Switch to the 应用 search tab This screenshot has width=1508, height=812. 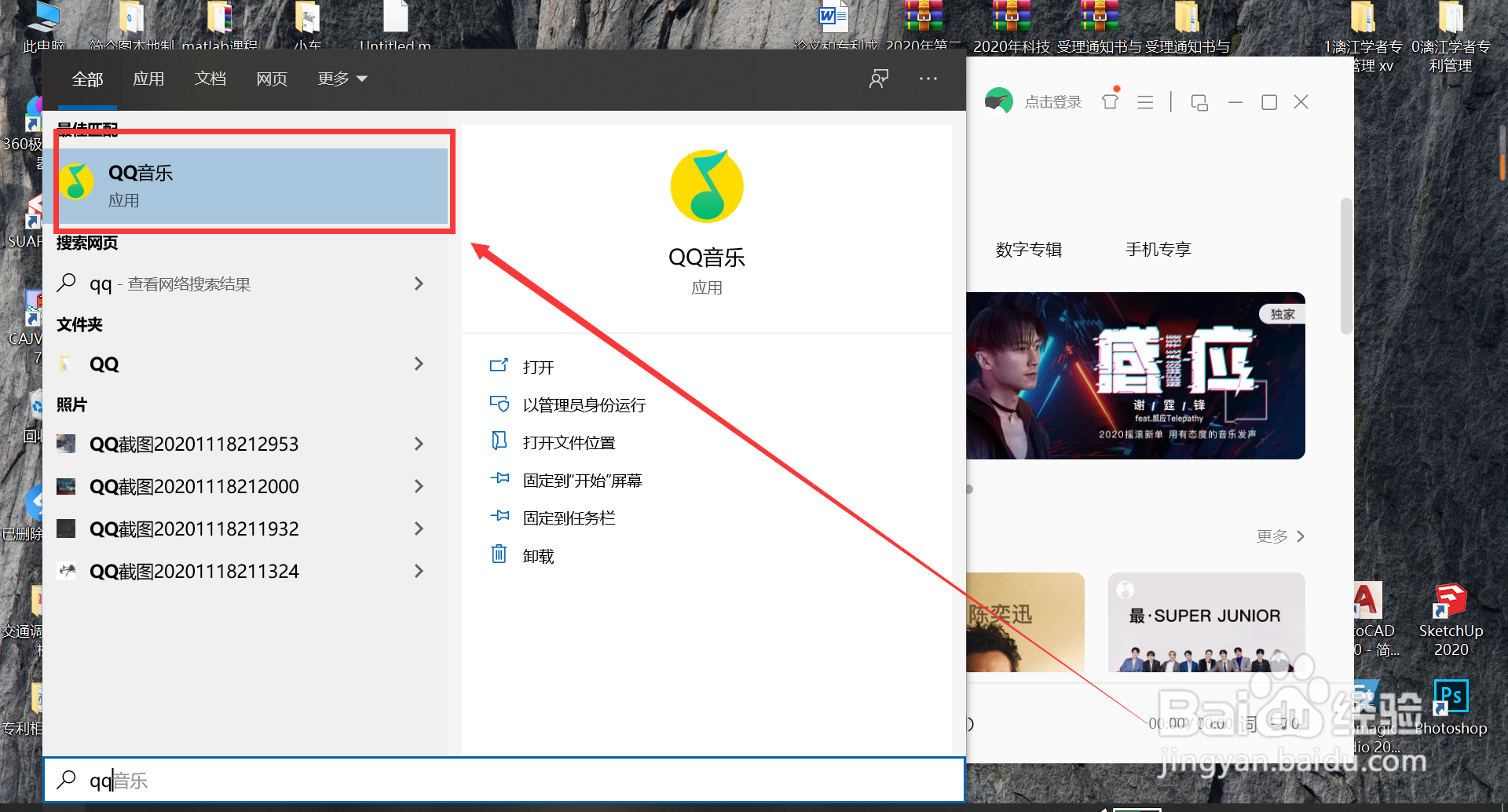point(148,79)
